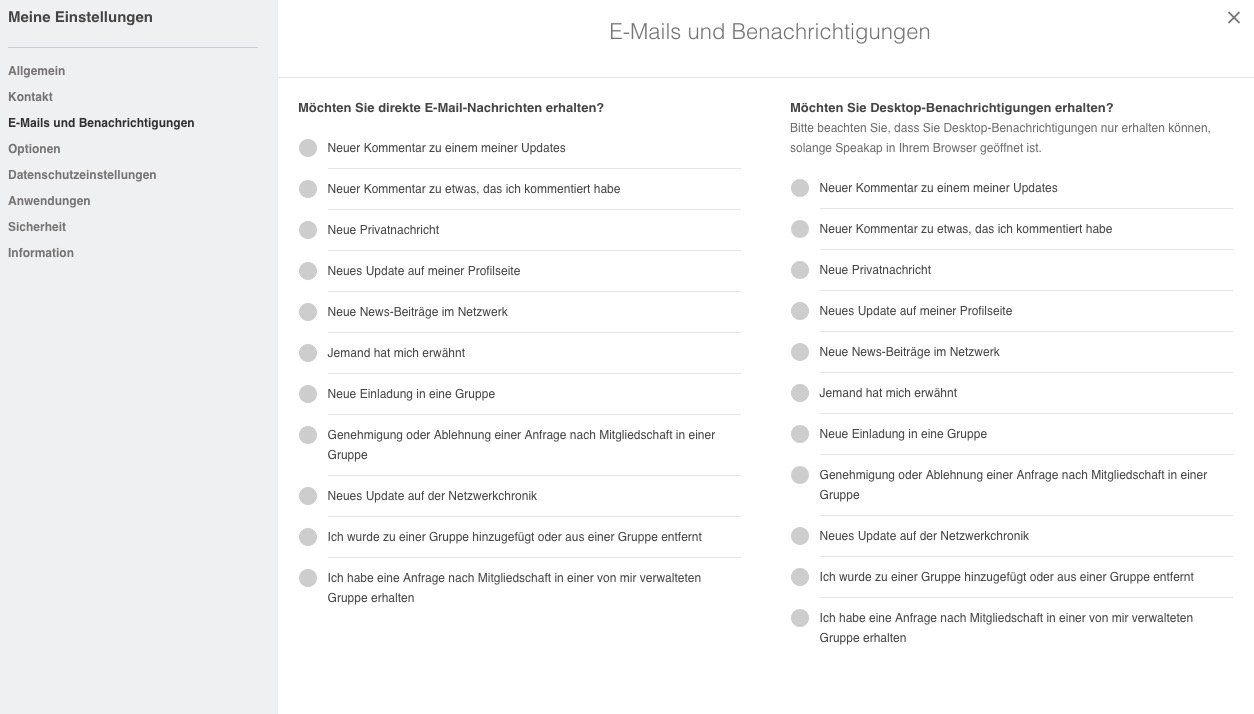
Task: Toggle email for Neue News-Beiträge im Netzwerk
Action: [308, 312]
